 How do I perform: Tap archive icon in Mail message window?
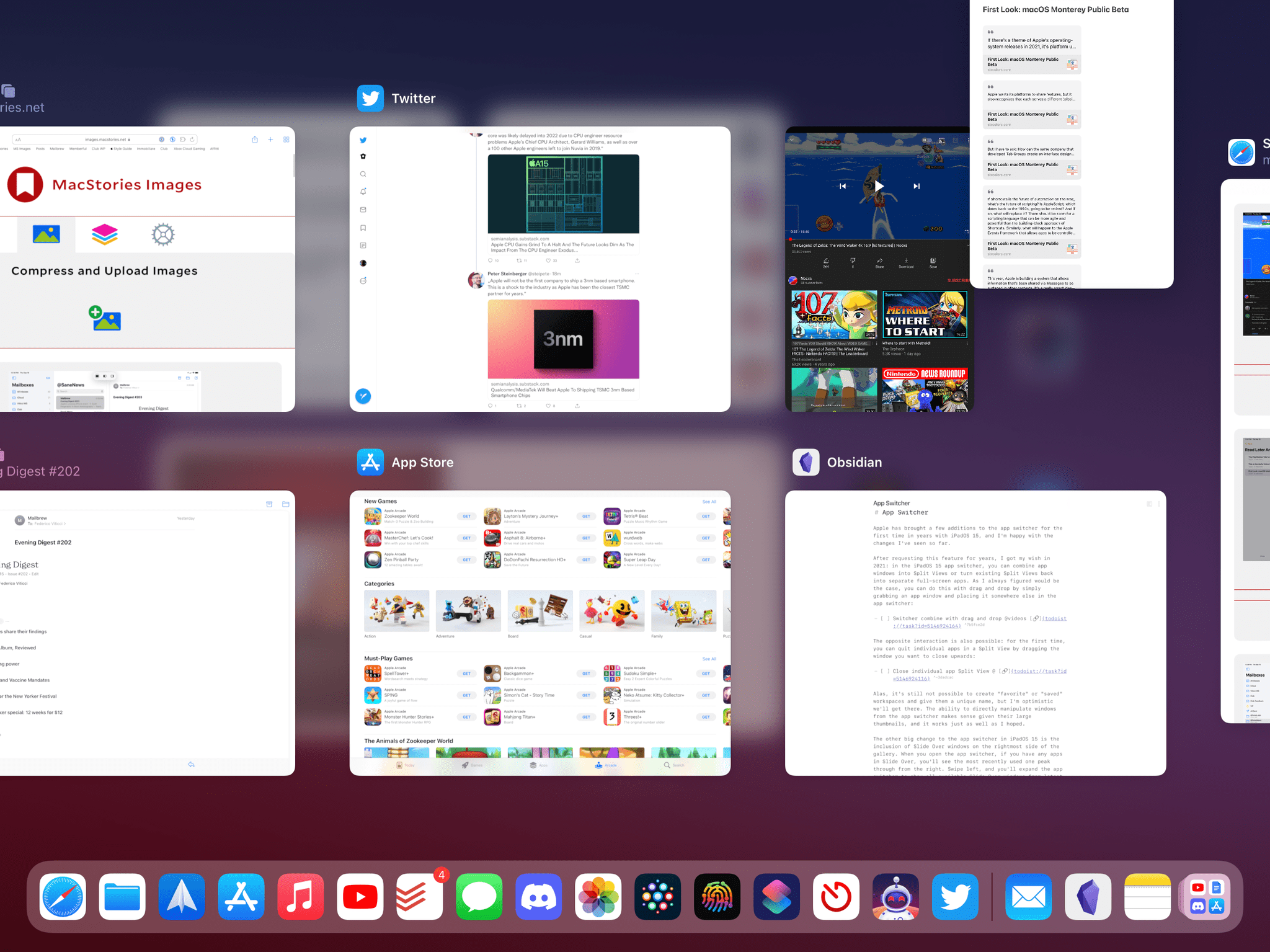click(269, 504)
